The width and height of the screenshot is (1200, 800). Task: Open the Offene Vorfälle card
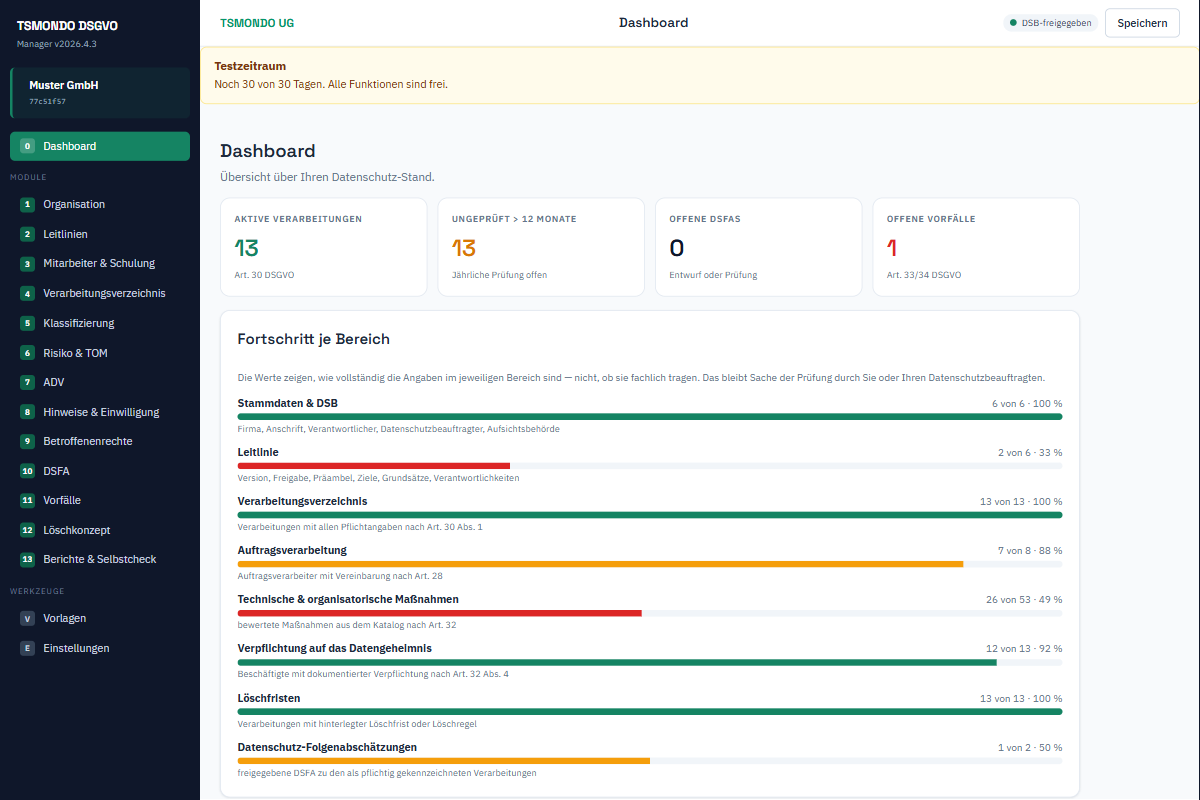tap(976, 247)
